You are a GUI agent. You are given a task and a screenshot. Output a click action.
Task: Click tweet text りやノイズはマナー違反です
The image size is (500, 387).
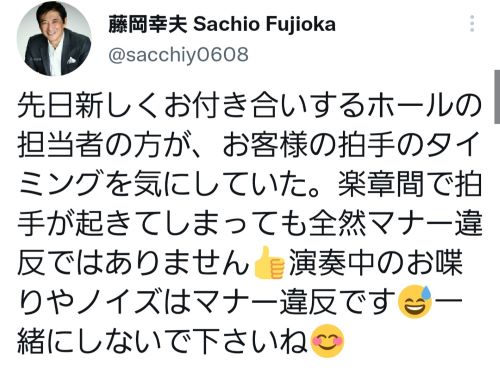[x=207, y=302]
